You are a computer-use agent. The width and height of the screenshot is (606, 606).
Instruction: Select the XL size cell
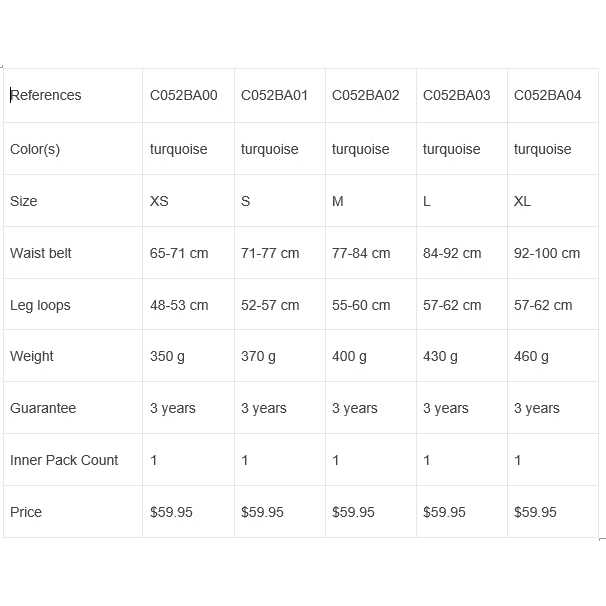coord(523,201)
